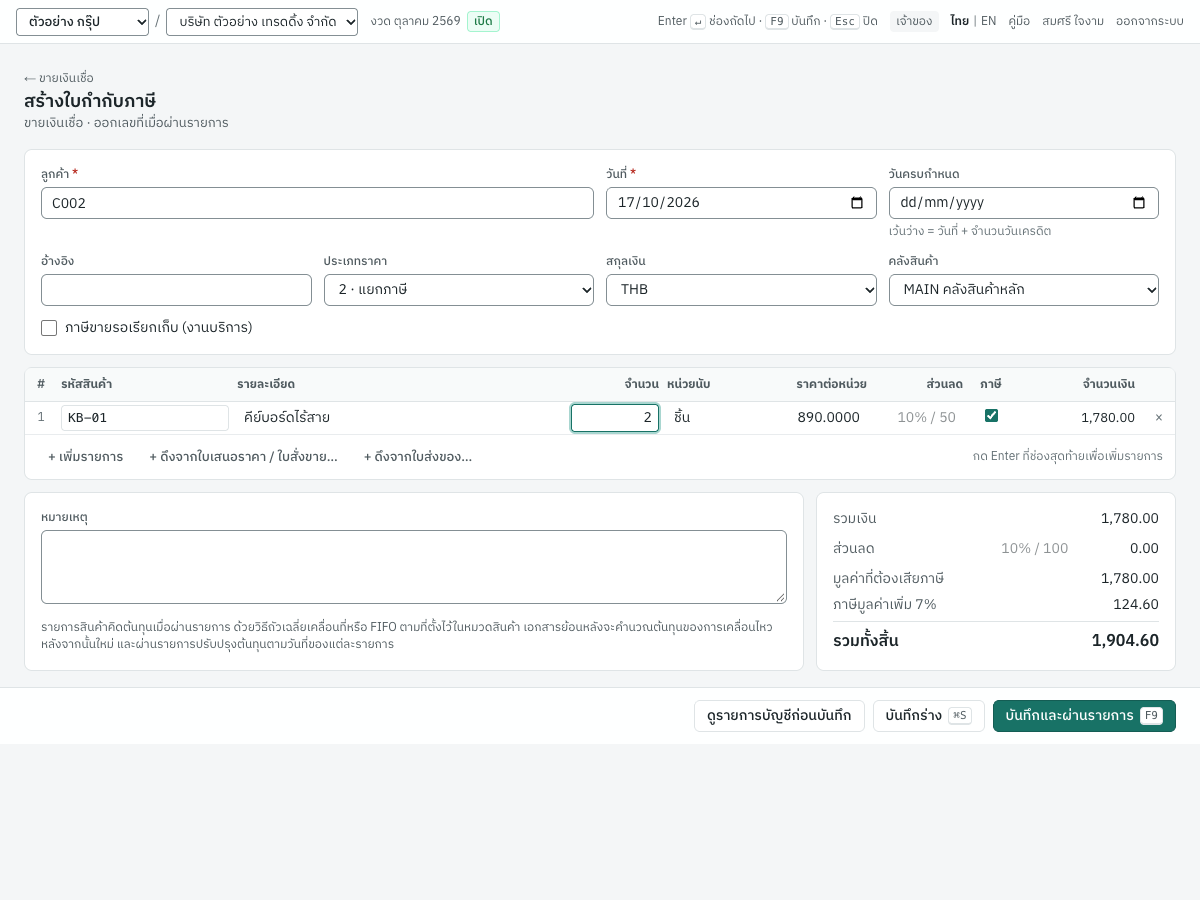Click the line discount 10% / 50 field

click(x=926, y=418)
